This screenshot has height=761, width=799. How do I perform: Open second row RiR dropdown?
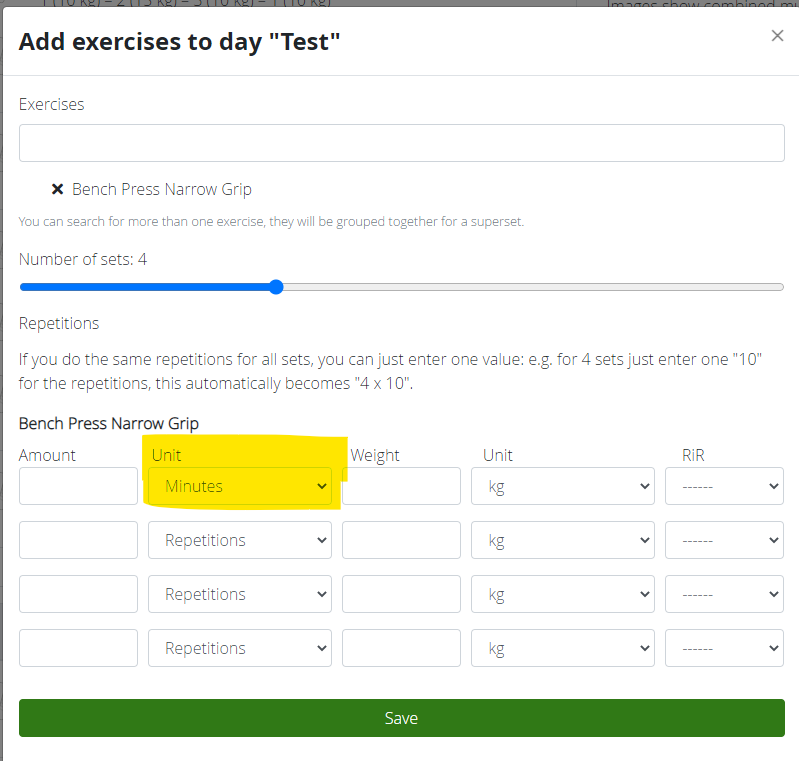[x=724, y=540]
